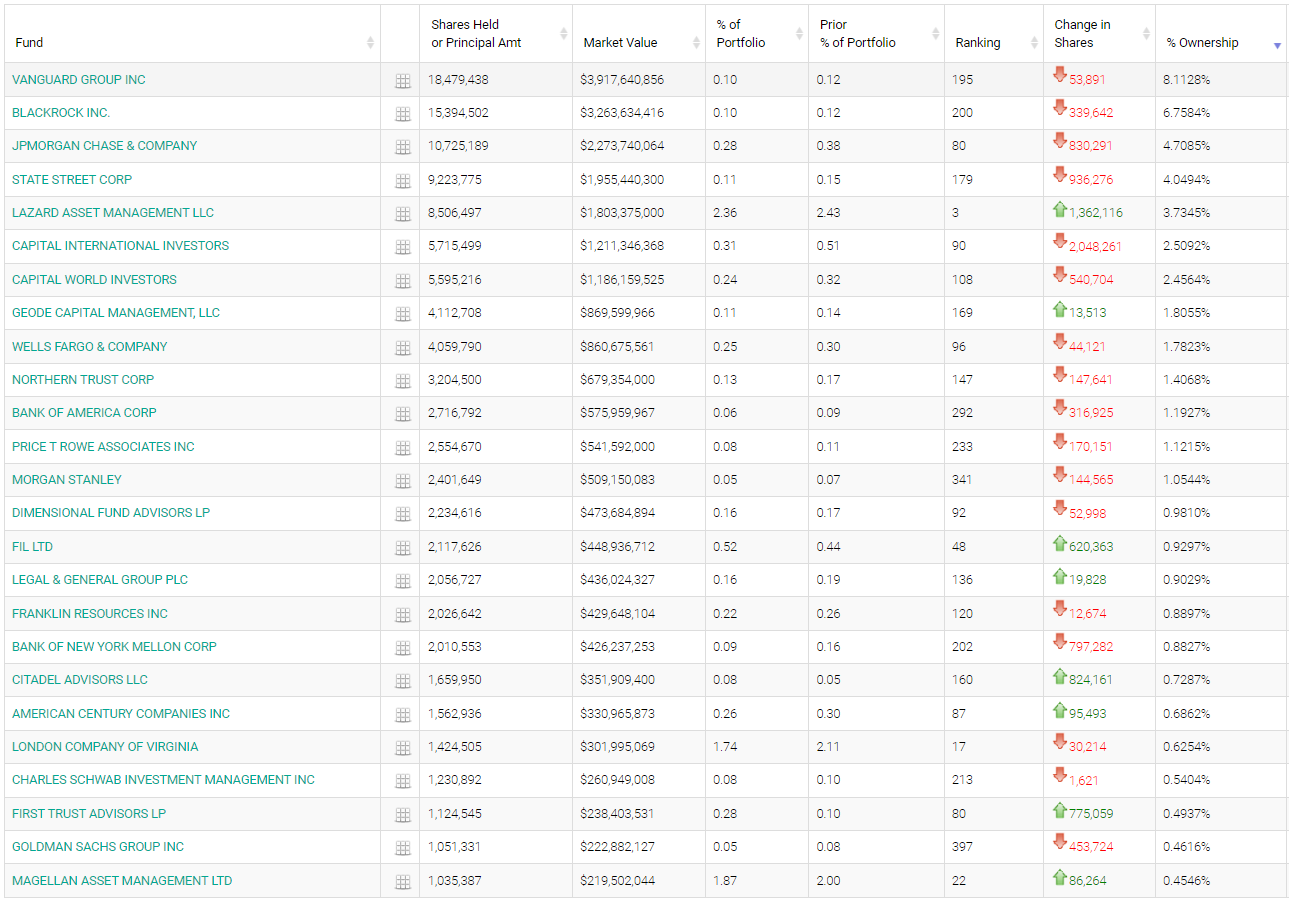Select ranking value 292
The width and height of the screenshot is (1289, 900).
(962, 413)
